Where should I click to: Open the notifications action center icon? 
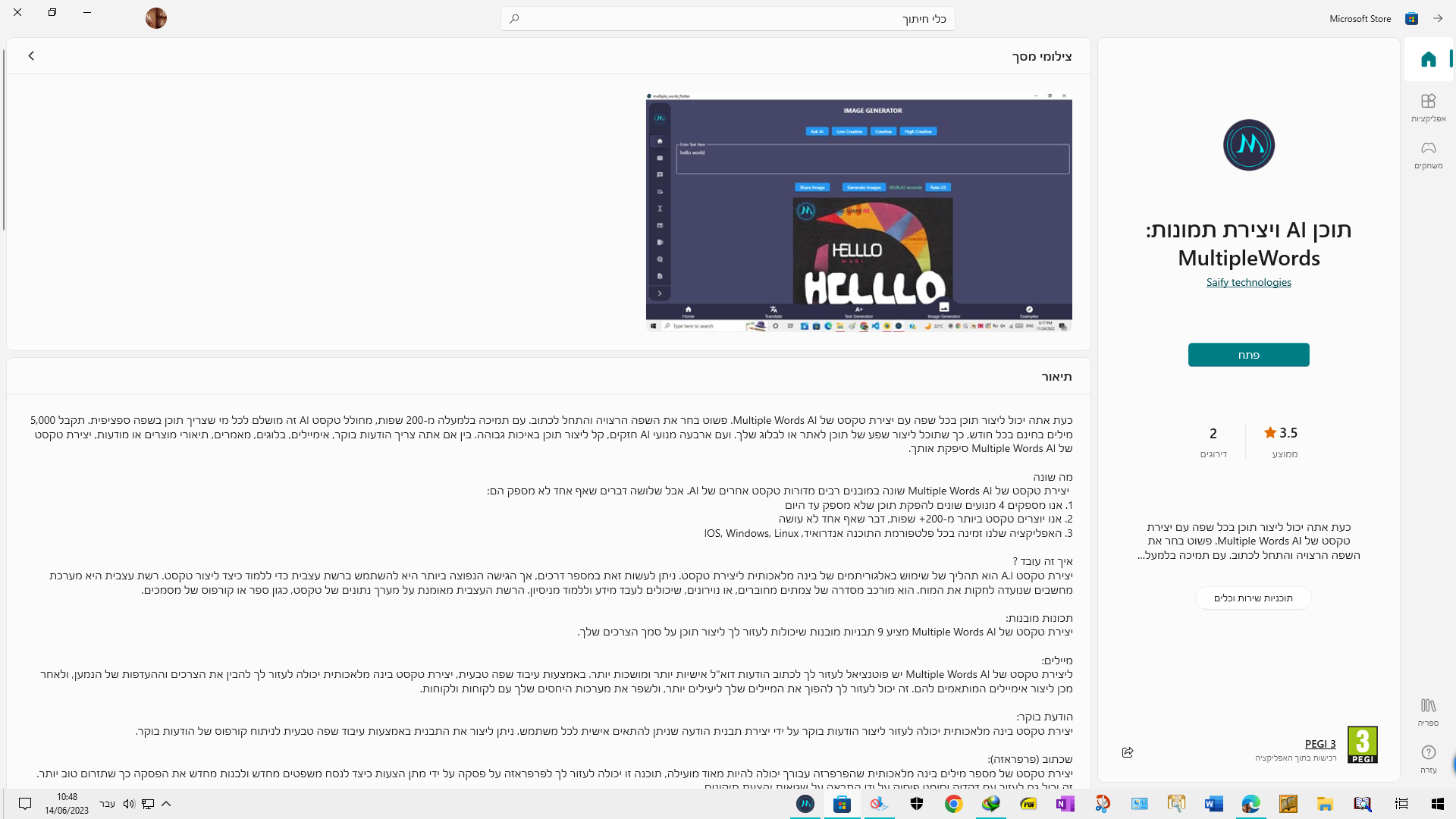pyautogui.click(x=25, y=804)
